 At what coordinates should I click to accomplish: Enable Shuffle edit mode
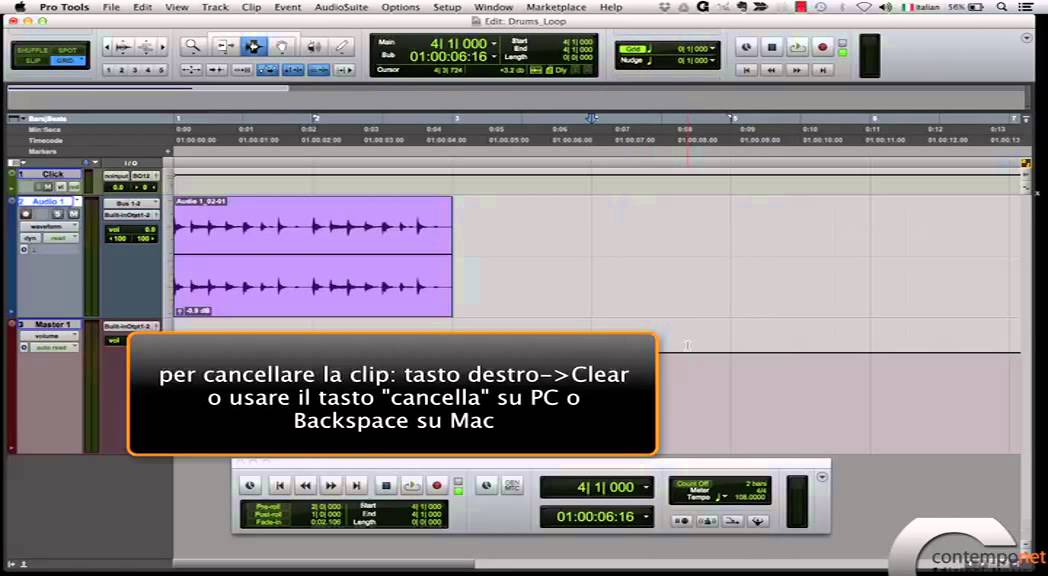[x=32, y=50]
